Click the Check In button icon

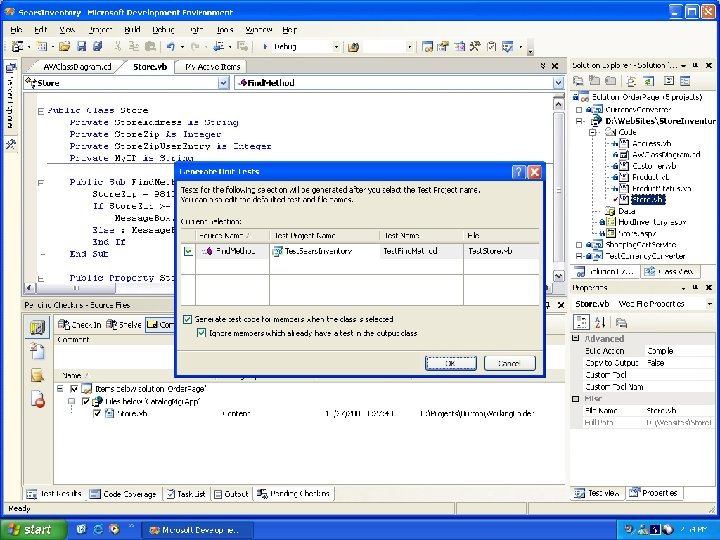coord(65,324)
